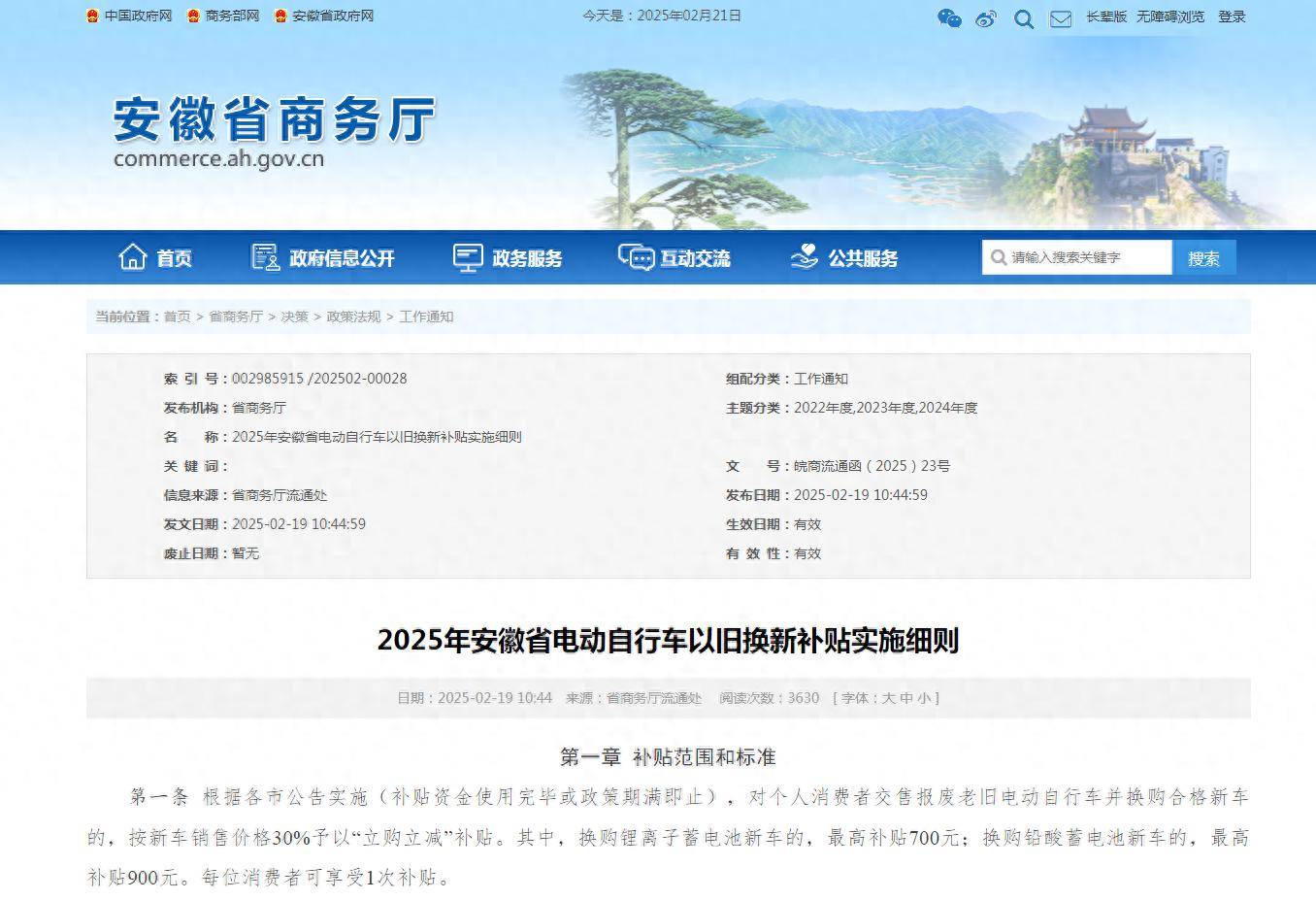Click the home icon beside 首页
The height and width of the screenshot is (900, 1316).
pos(132,257)
